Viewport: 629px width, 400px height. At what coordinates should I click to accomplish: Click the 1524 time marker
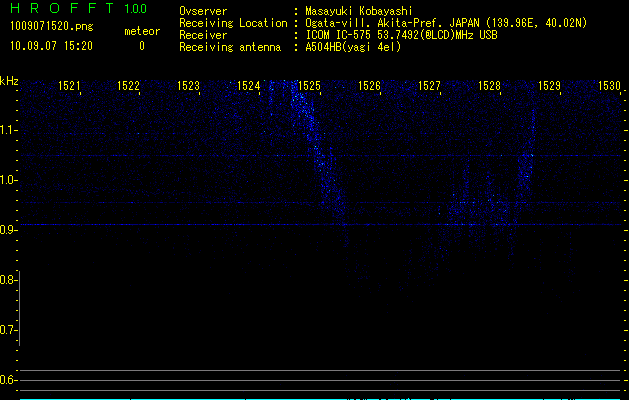pos(249,86)
